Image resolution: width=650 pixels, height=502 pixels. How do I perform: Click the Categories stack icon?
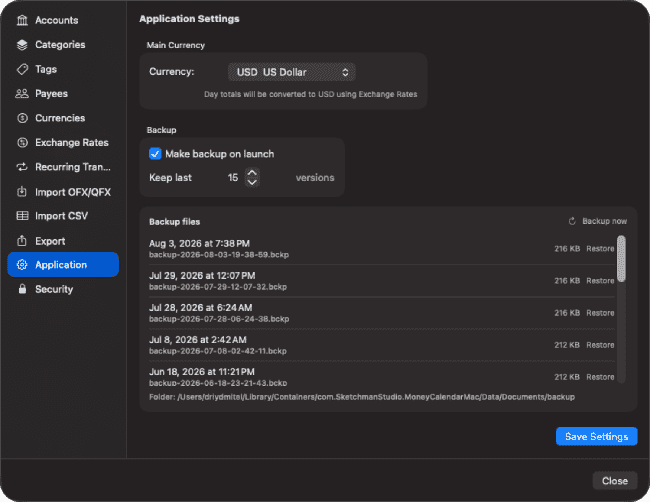[22, 45]
